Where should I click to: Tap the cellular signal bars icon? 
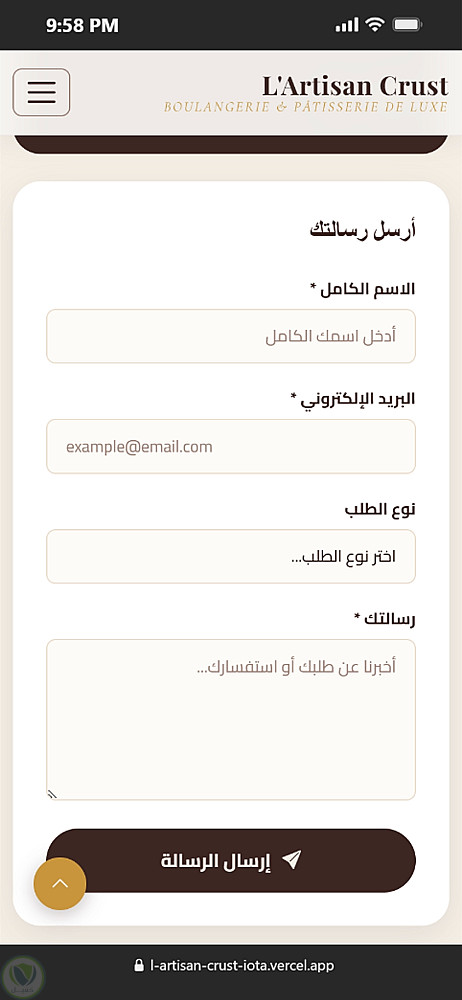click(x=347, y=25)
